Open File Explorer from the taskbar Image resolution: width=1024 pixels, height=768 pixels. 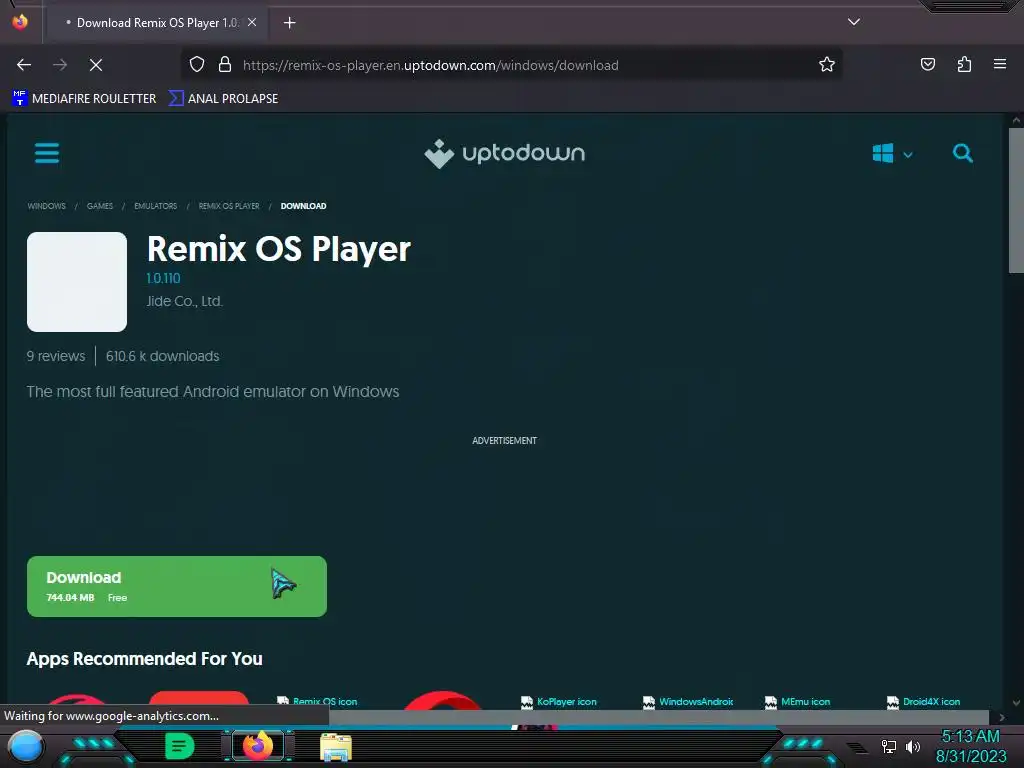click(x=336, y=747)
